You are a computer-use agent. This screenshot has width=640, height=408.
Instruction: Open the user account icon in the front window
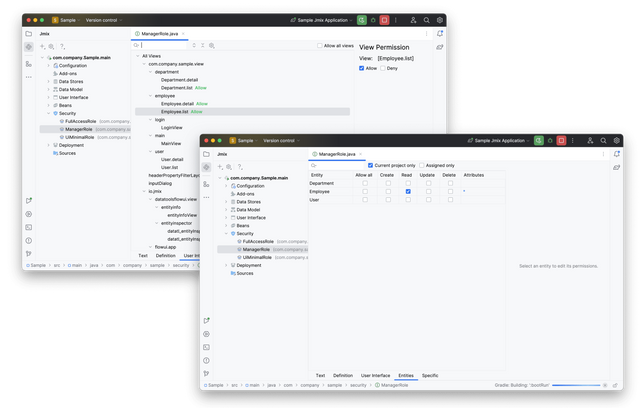(590, 140)
